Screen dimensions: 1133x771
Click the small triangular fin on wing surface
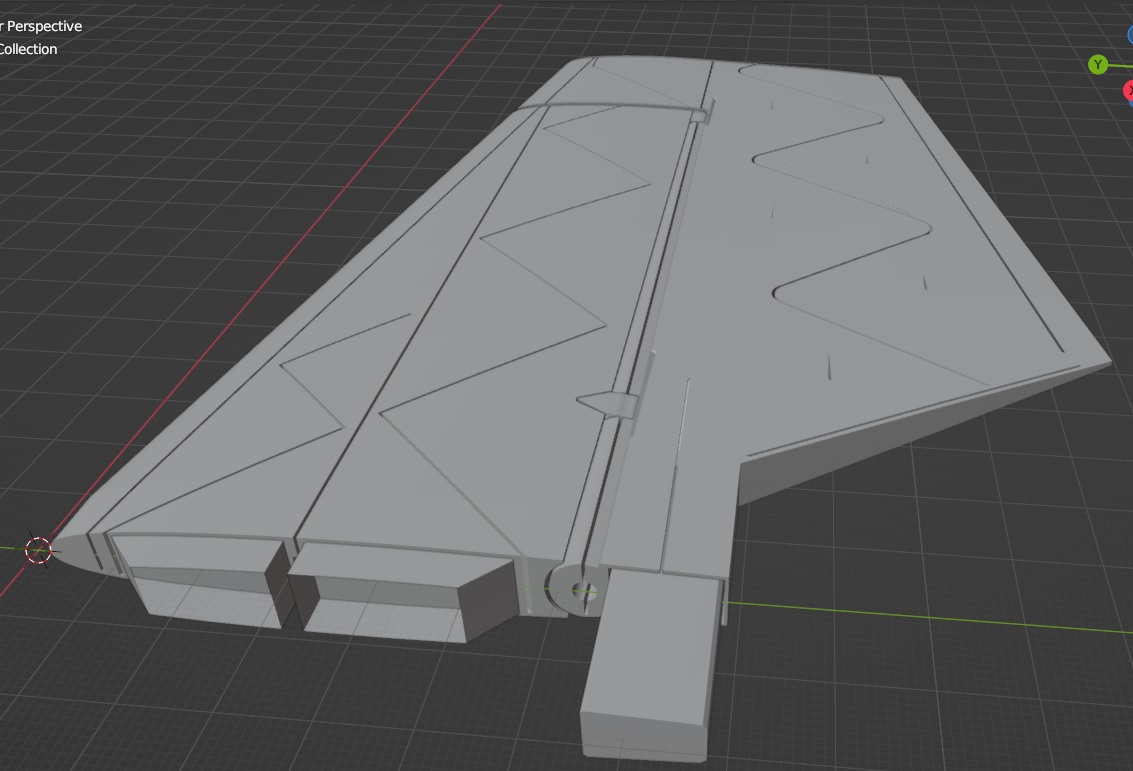click(x=610, y=403)
